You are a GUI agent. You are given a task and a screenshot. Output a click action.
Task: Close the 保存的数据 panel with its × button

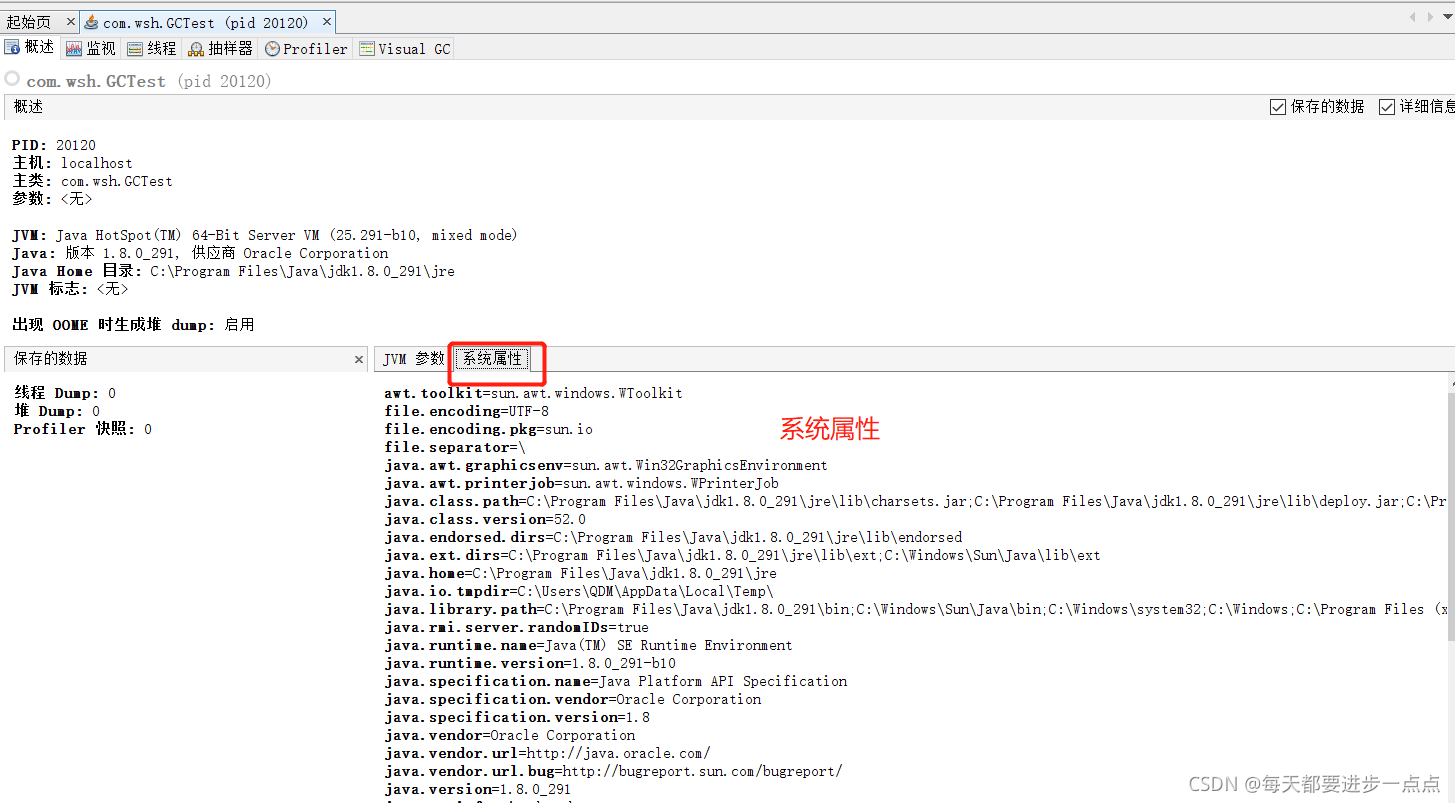tap(358, 358)
